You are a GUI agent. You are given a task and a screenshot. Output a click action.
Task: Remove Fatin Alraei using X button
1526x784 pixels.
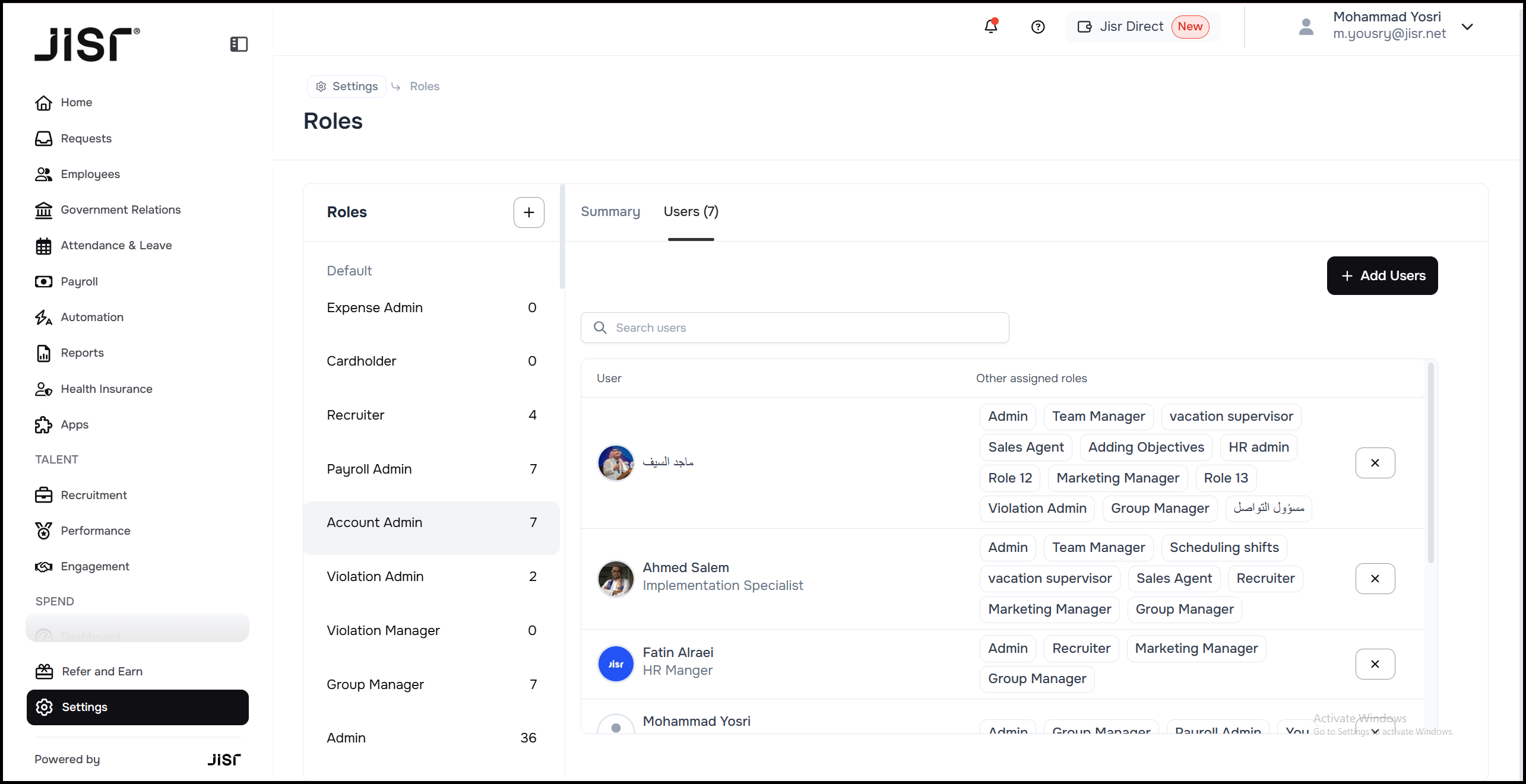click(1375, 664)
